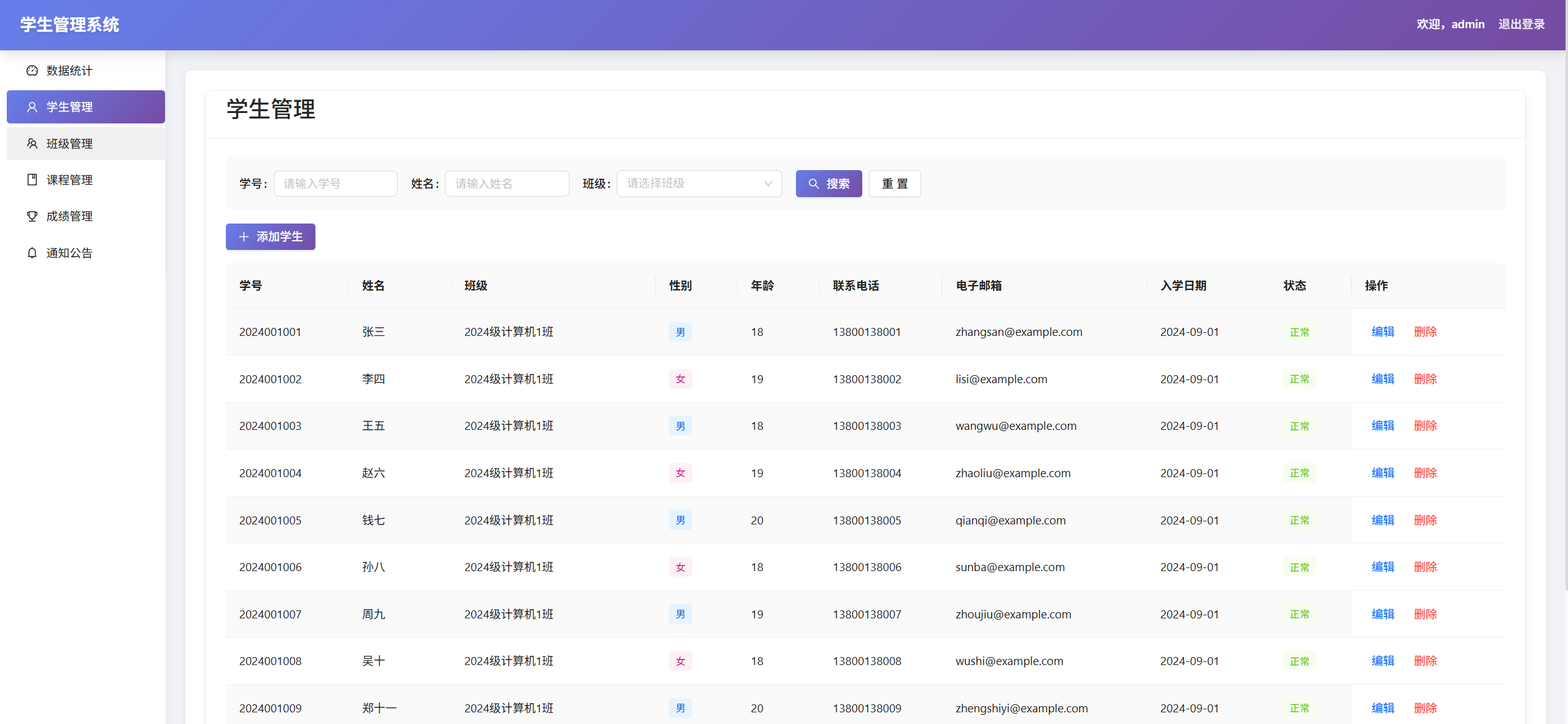Delete student 王五 via 删除 link
The height and width of the screenshot is (724, 1568).
coord(1425,426)
